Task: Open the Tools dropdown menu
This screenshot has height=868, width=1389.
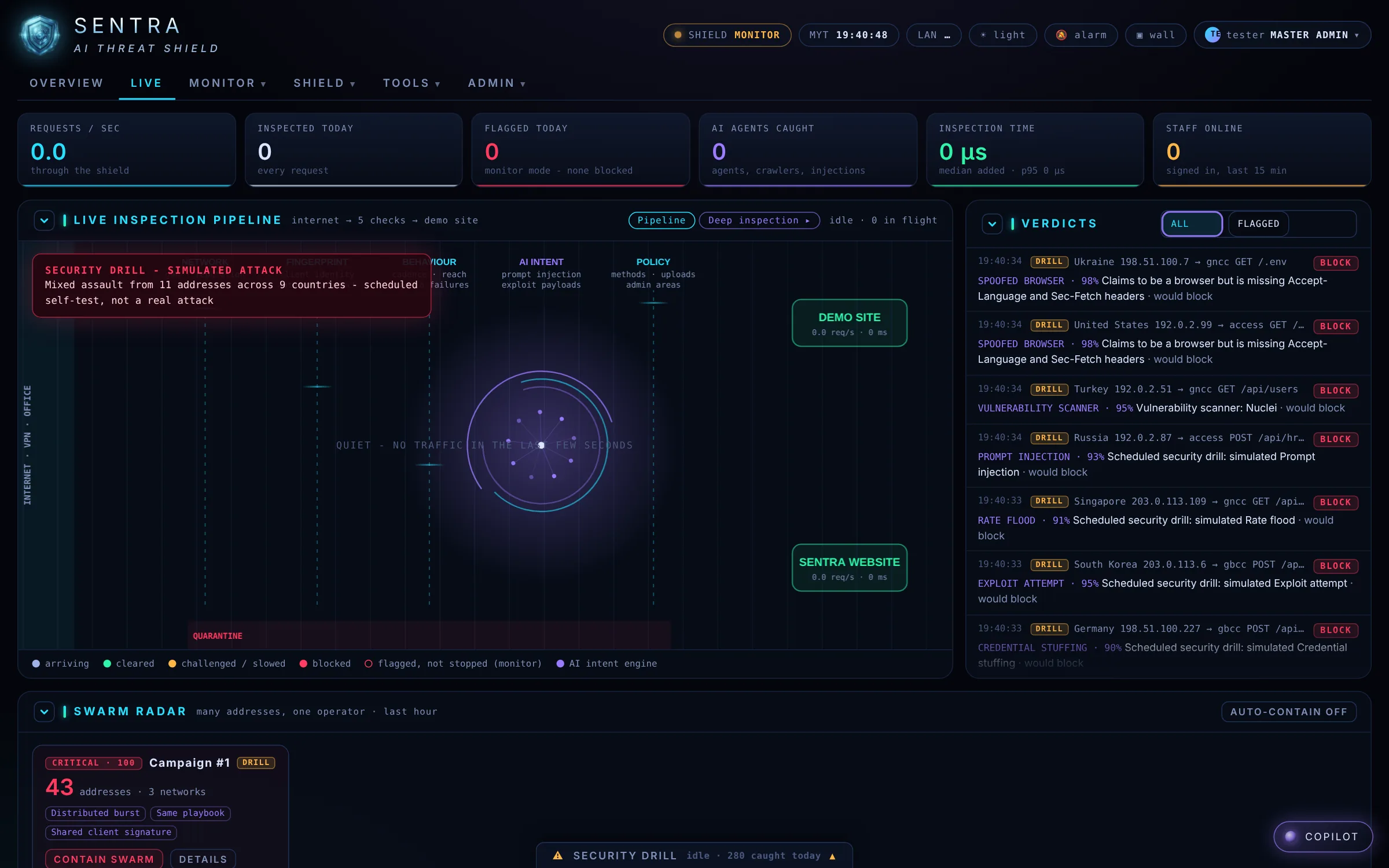Action: (x=412, y=83)
